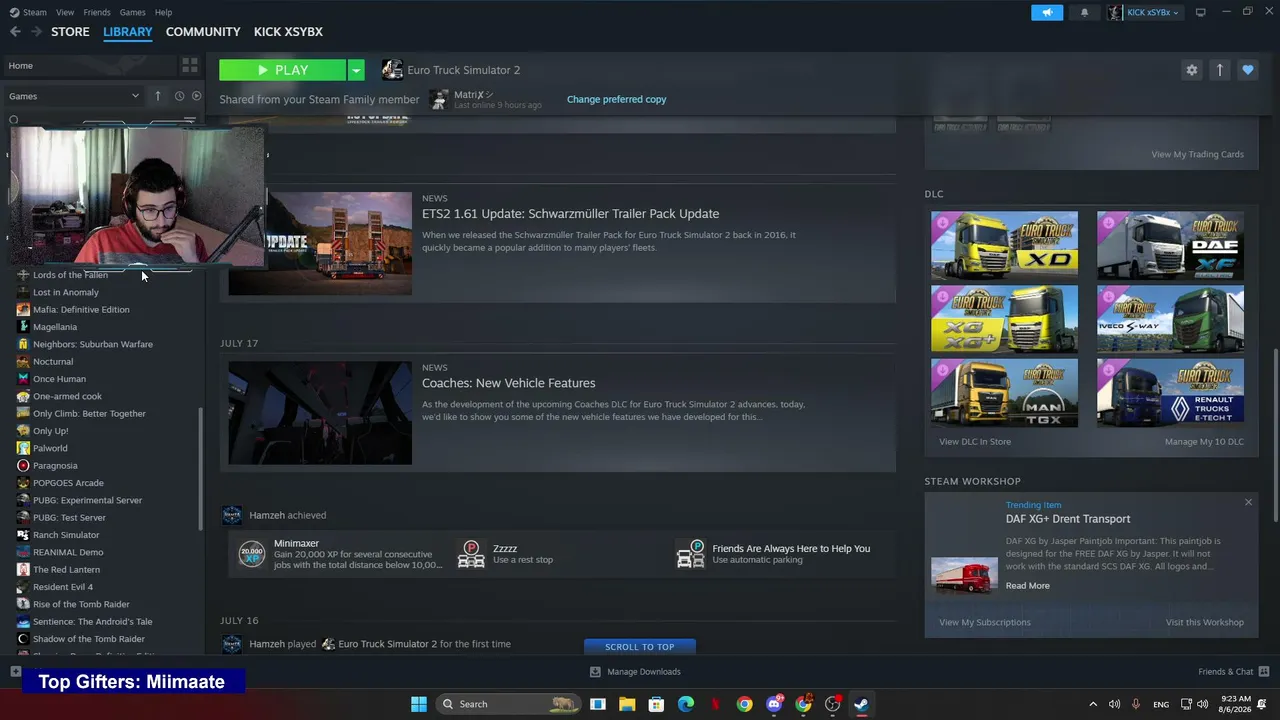Open Discord from the taskbar
The width and height of the screenshot is (1280, 720).
point(774,704)
